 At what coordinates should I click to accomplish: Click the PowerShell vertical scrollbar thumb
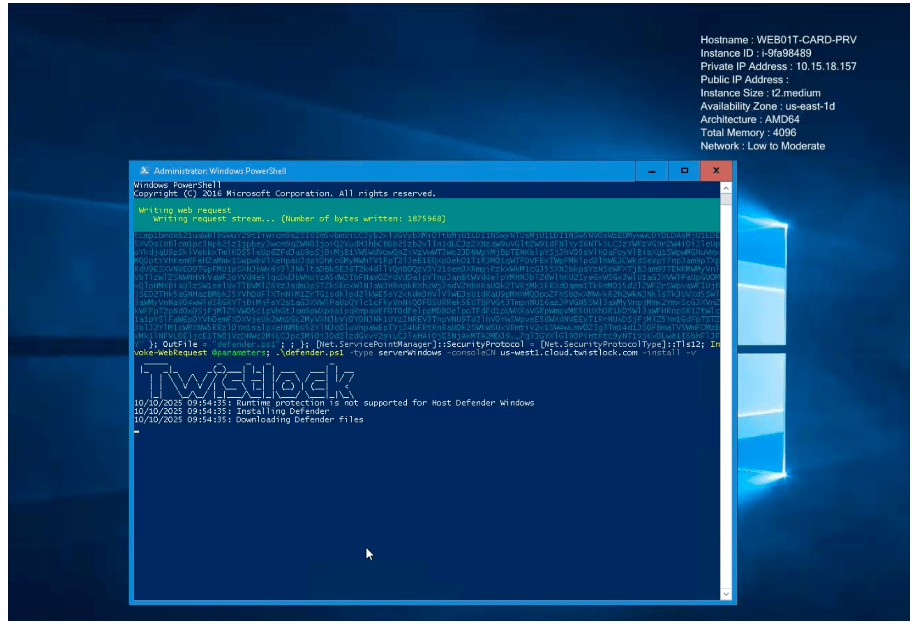pos(726,199)
